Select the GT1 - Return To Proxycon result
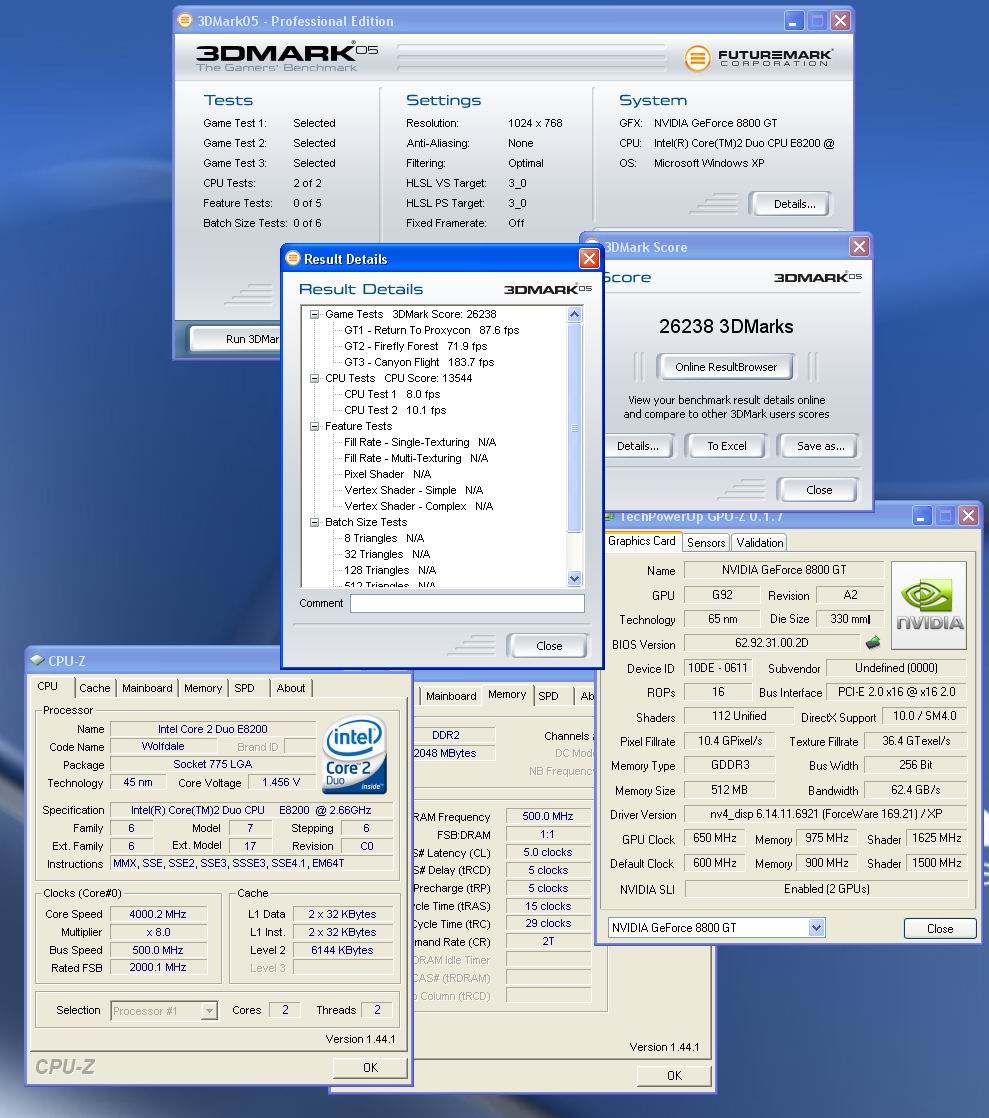Viewport: 989px width, 1118px height. 431,330
